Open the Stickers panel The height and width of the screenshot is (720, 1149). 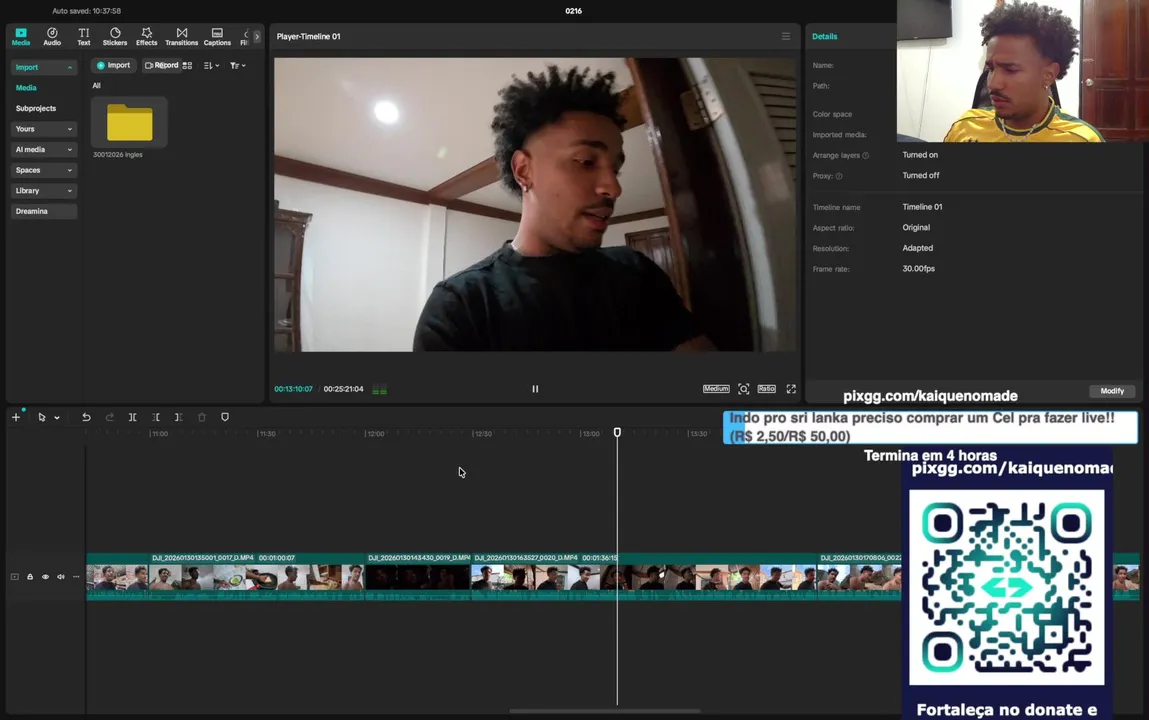coord(115,37)
